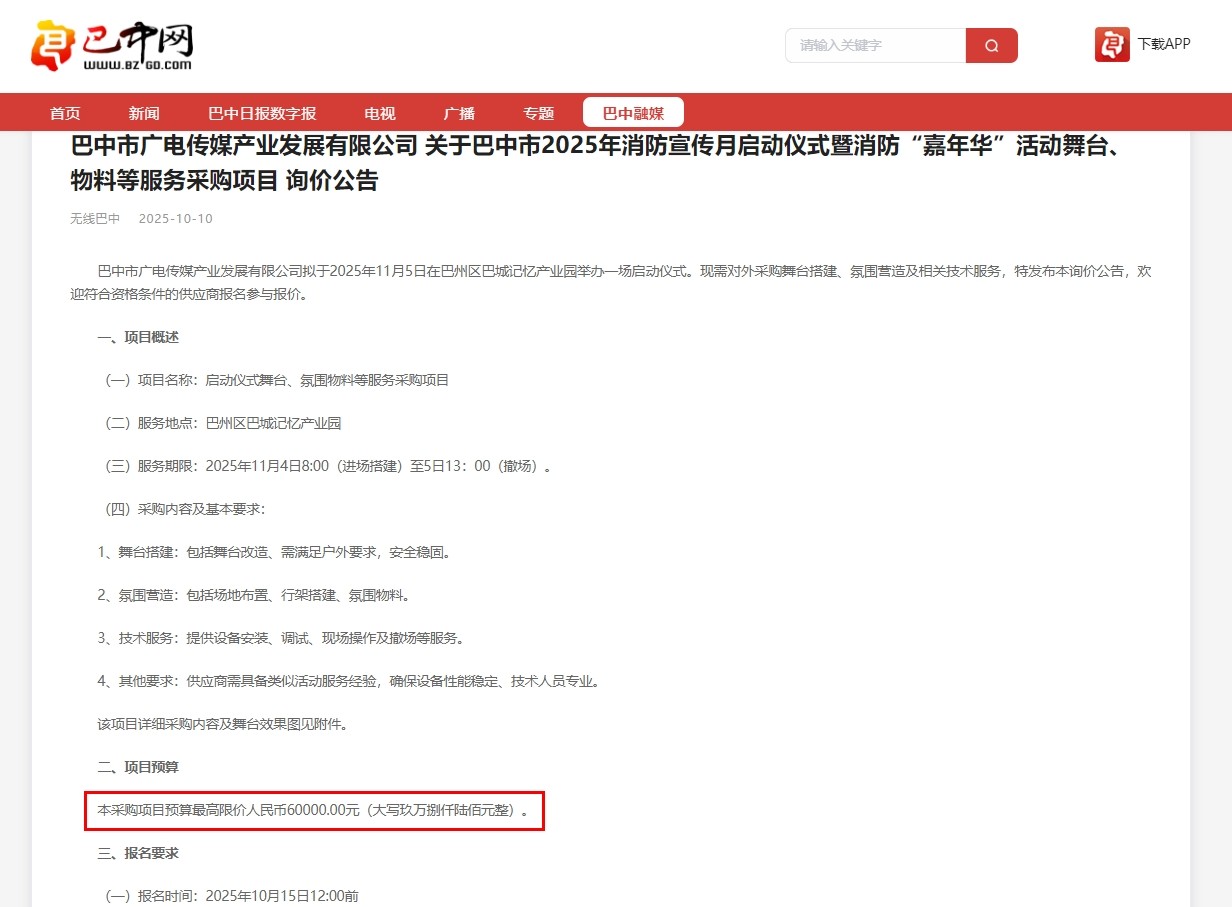The image size is (1232, 907).
Task: Open the 新闻 nav menu item
Action: click(x=144, y=113)
